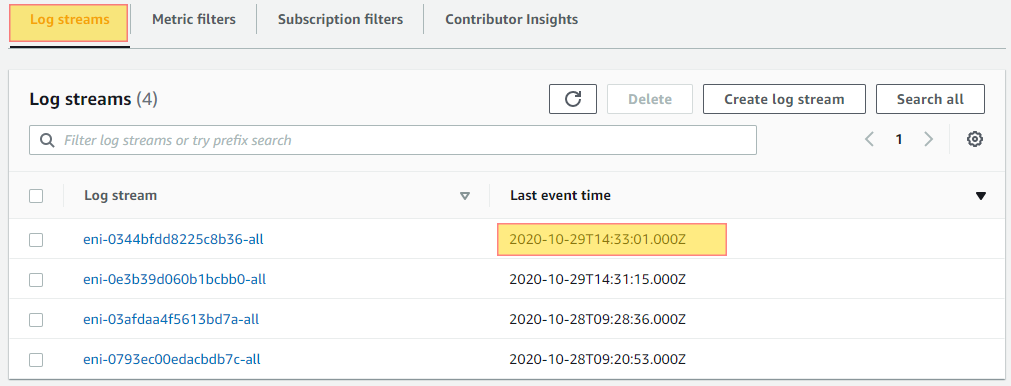The width and height of the screenshot is (1011, 386).
Task: Mark checkbox beside eni-0793ec00edacbdb7c-all
Action: pyautogui.click(x=36, y=360)
